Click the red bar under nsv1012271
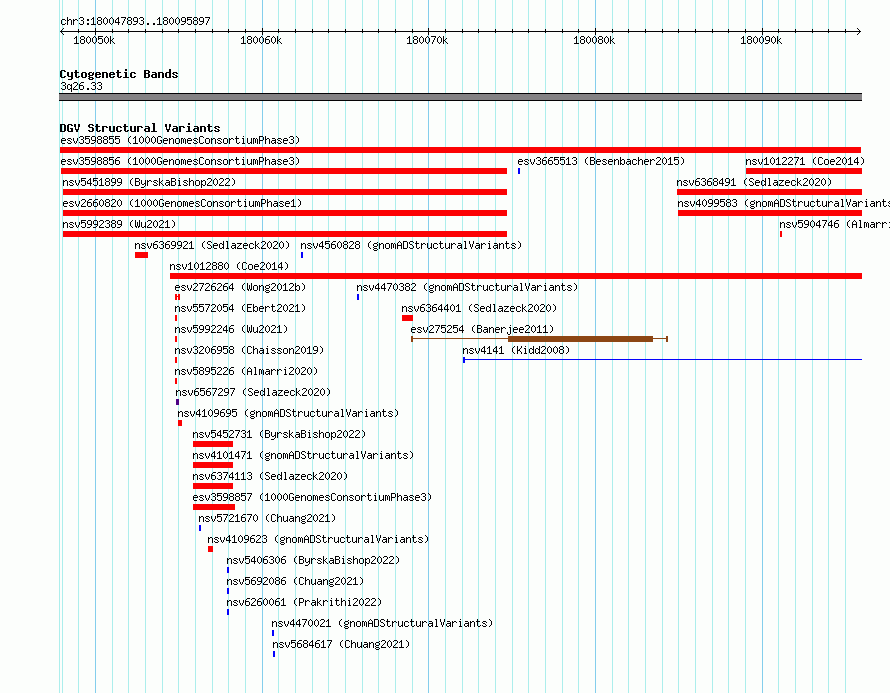890x693 pixels. pyautogui.click(x=804, y=171)
